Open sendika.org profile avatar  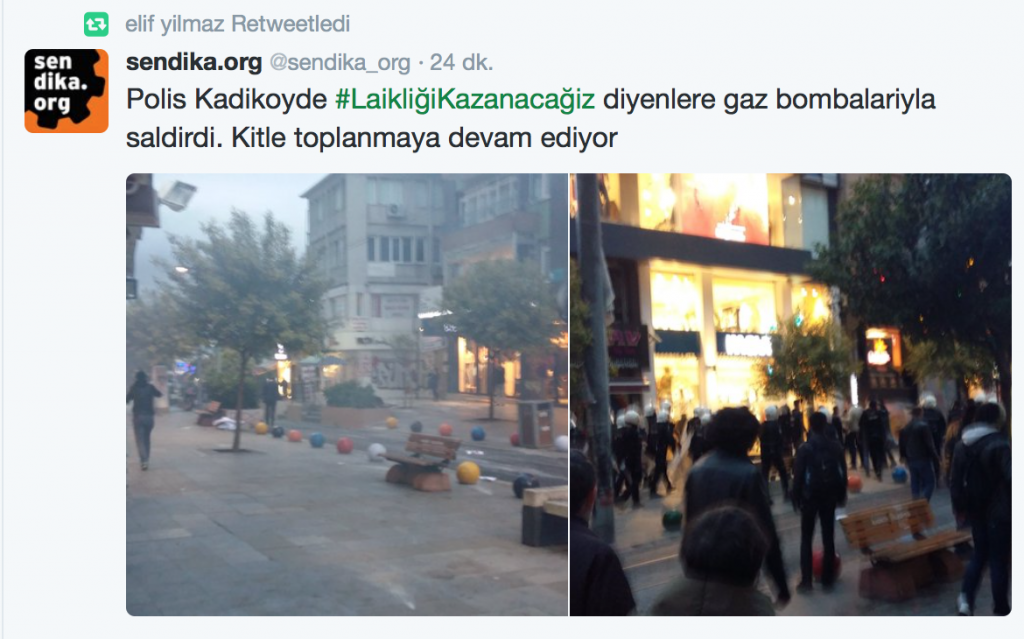pyautogui.click(x=67, y=91)
